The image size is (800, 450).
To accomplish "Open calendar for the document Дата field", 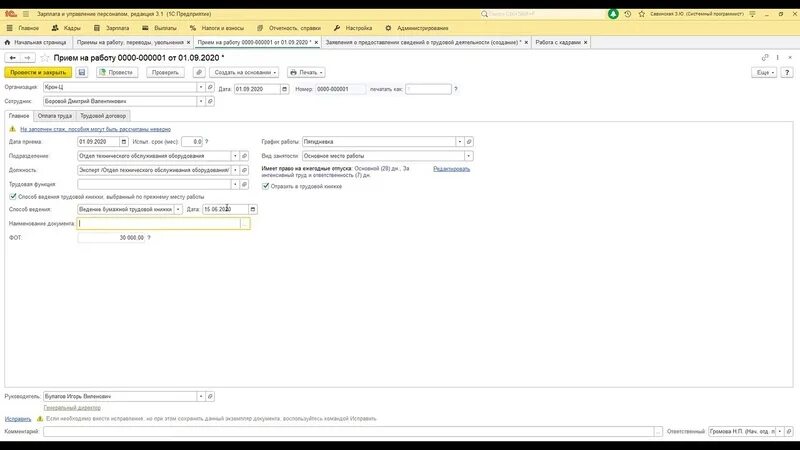I will point(284,89).
